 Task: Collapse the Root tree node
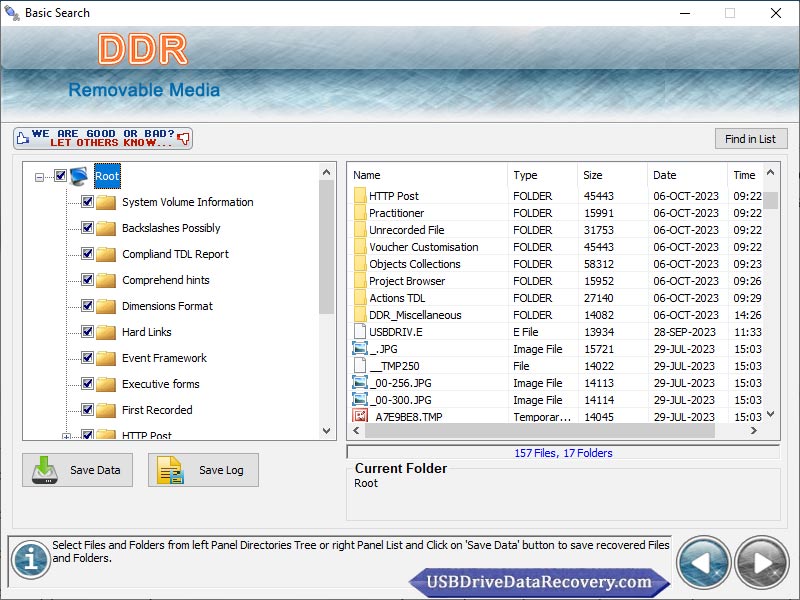39,177
